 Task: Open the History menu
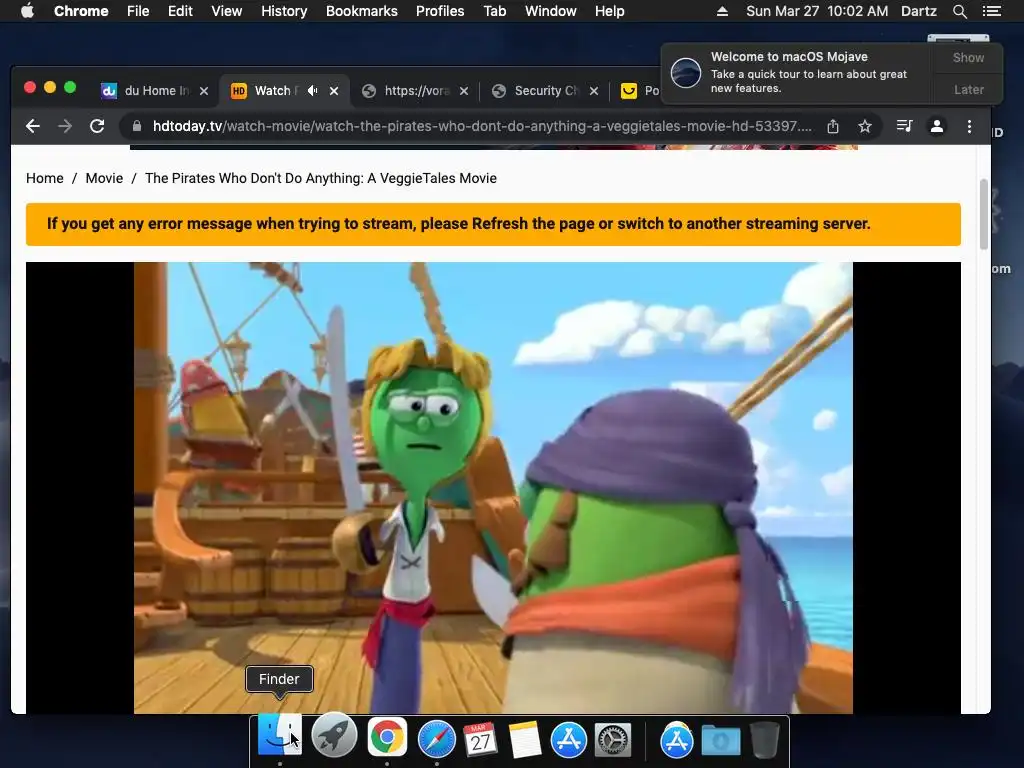point(284,11)
